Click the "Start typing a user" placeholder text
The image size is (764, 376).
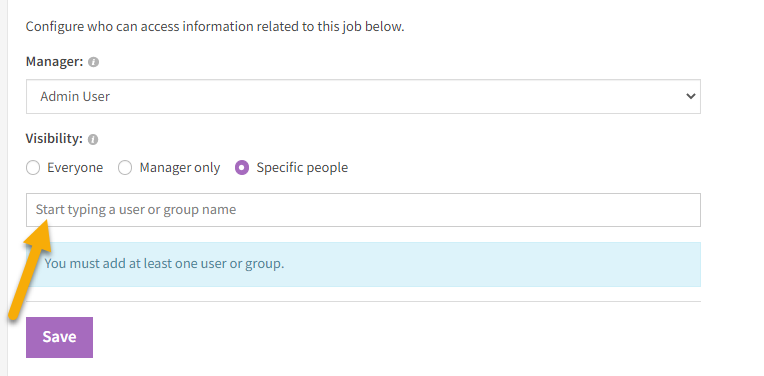[136, 210]
